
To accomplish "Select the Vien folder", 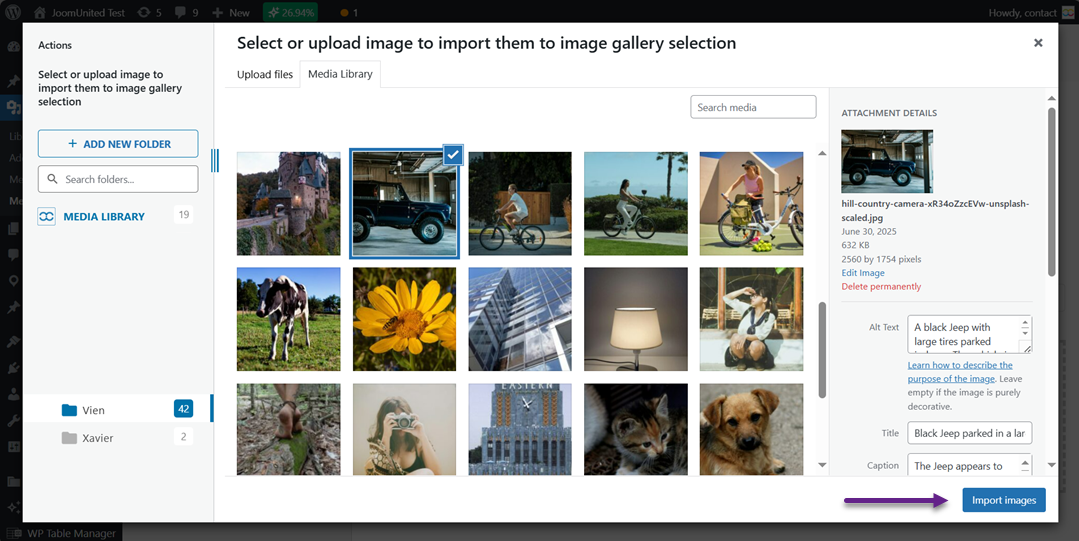I will pos(93,410).
